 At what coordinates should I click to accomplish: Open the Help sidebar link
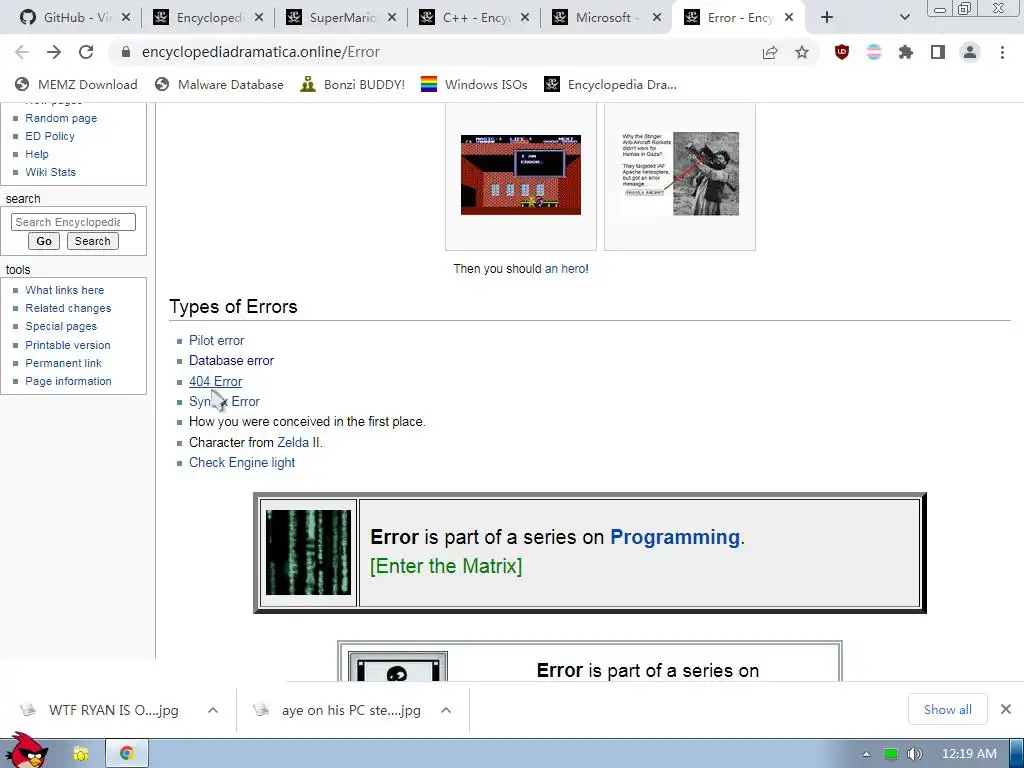coord(37,154)
